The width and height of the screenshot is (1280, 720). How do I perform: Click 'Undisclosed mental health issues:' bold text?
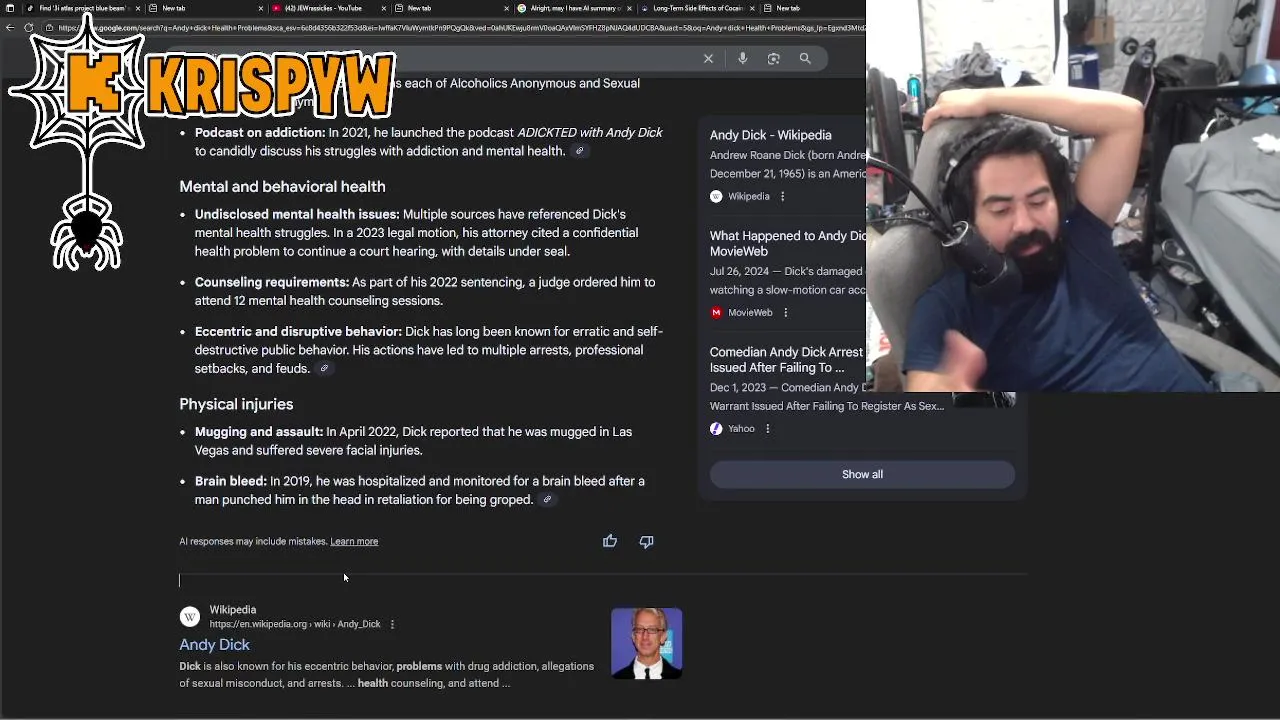click(x=297, y=214)
